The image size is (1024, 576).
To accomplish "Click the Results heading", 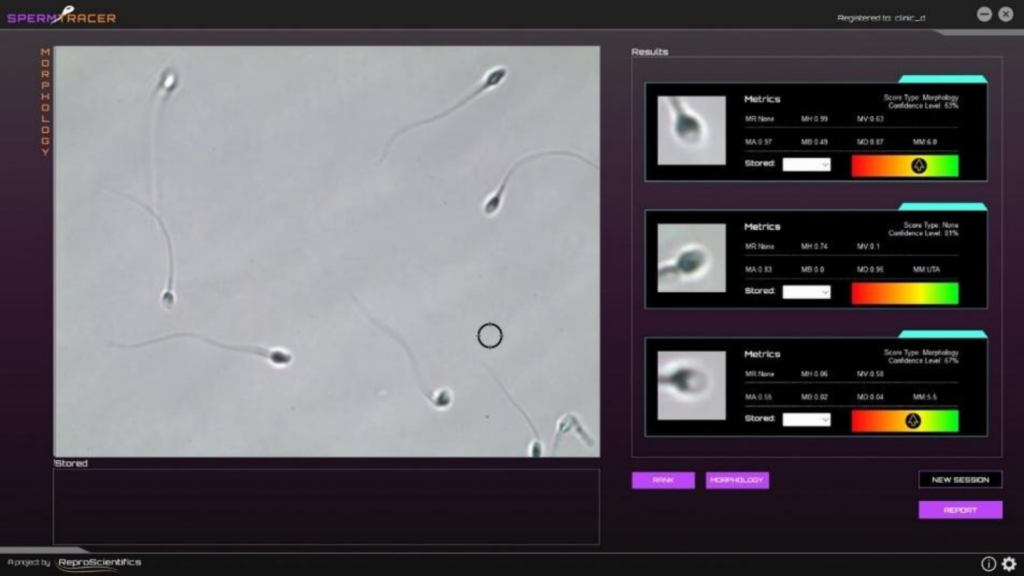I will [x=649, y=52].
